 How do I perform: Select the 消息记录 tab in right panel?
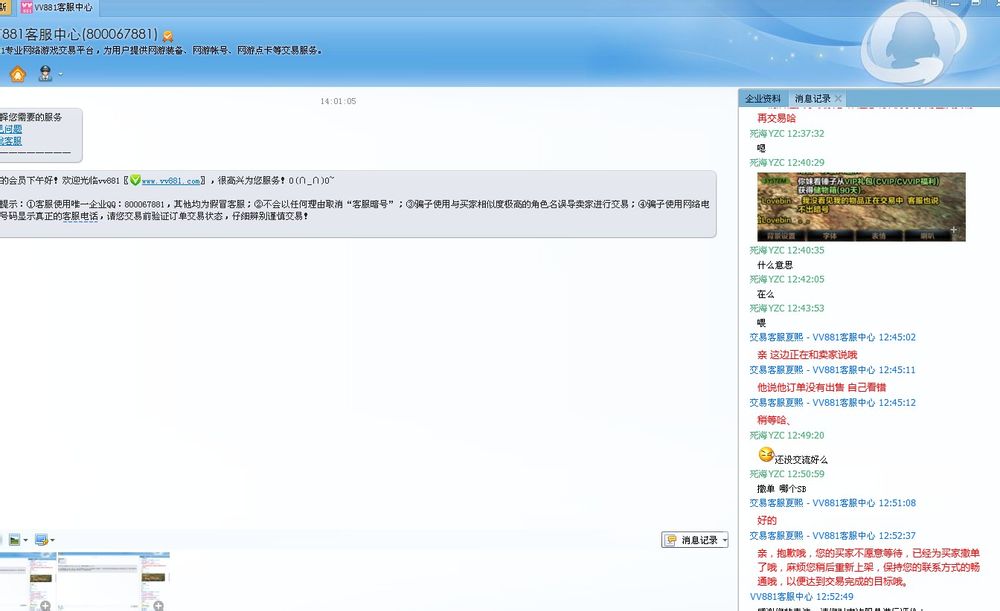pos(812,98)
